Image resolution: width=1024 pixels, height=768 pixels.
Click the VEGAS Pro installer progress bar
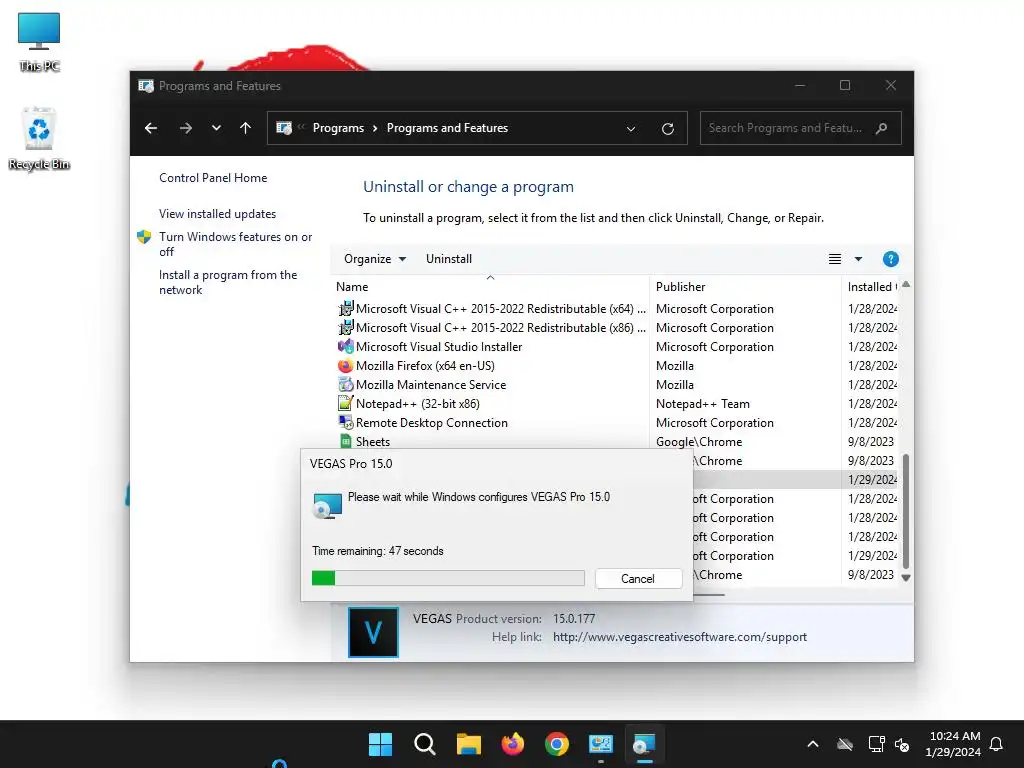(448, 578)
